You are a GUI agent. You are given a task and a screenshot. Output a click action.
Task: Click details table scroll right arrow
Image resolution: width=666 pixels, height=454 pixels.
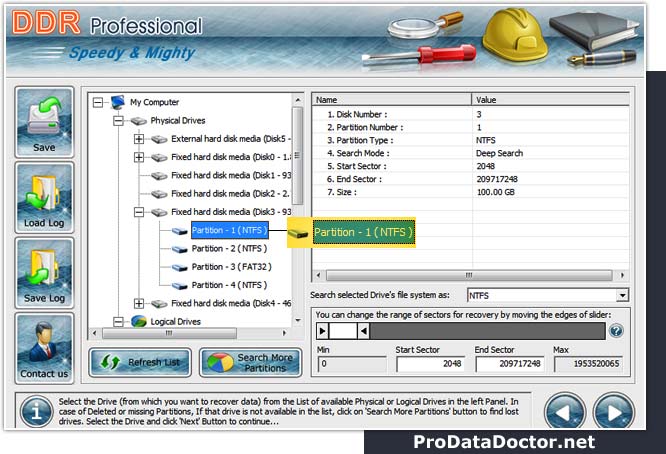622,275
